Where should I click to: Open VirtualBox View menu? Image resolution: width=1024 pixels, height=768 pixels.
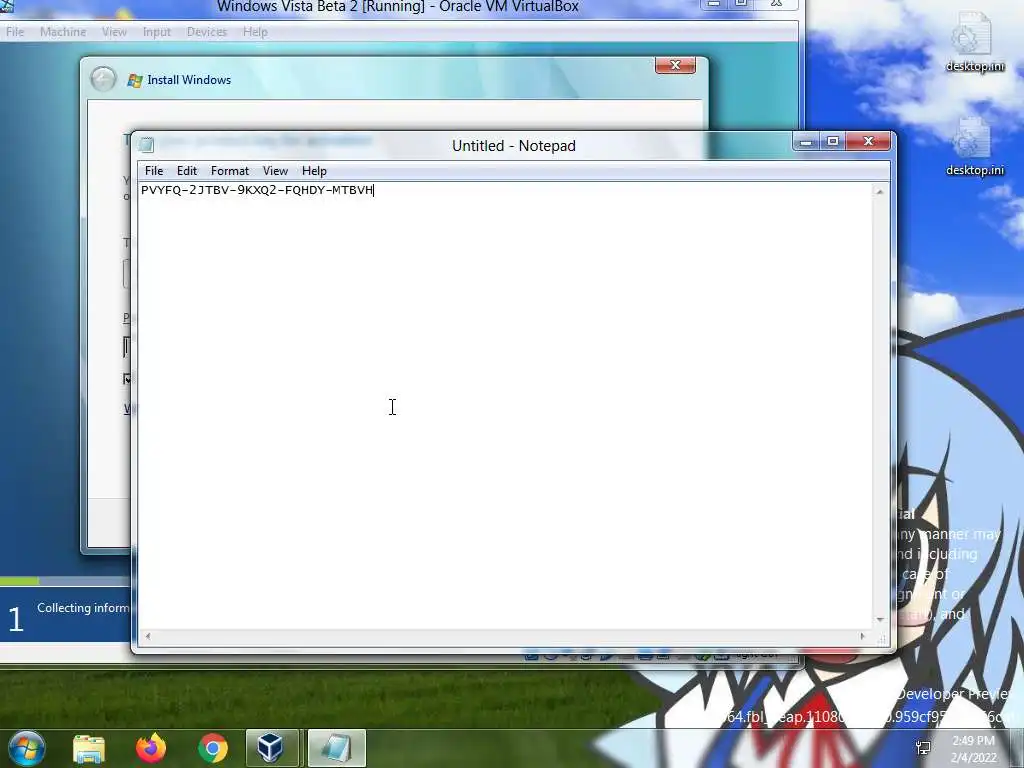[114, 31]
